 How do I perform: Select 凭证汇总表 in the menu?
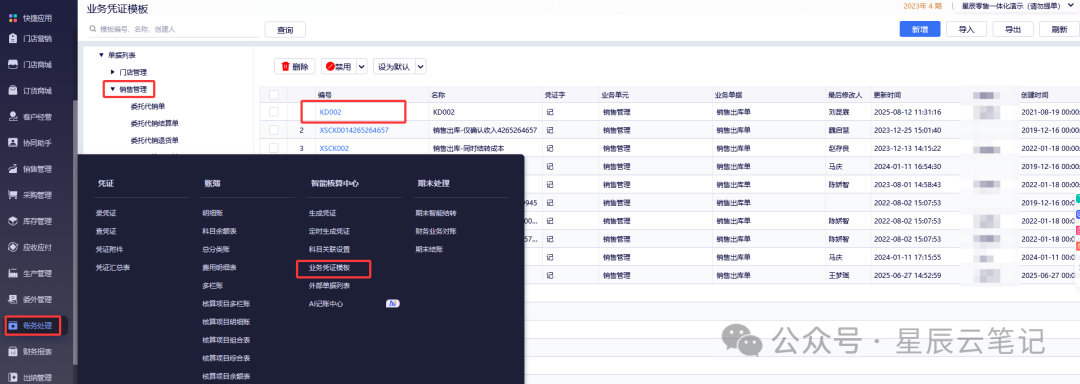[x=112, y=267]
